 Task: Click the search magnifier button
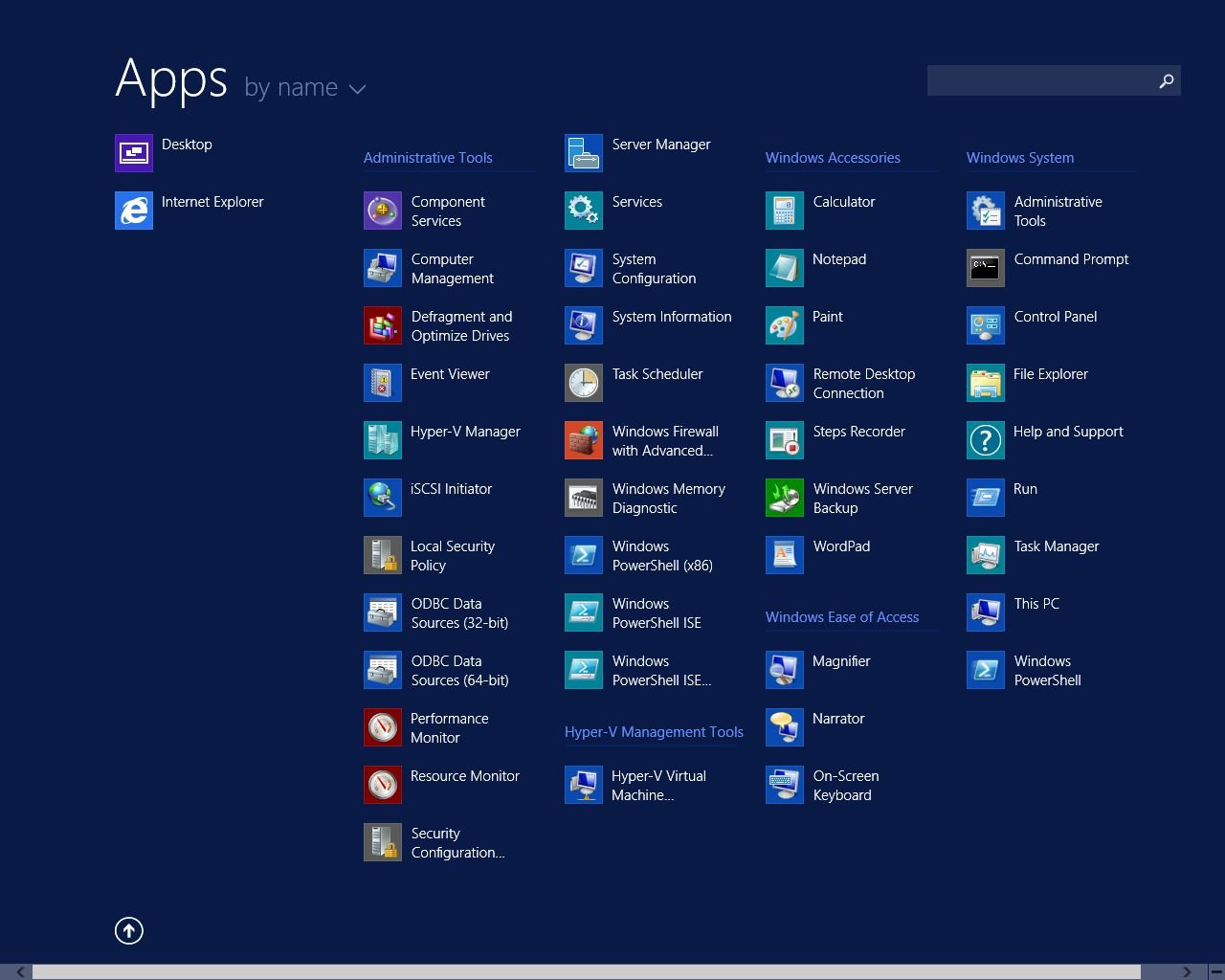pyautogui.click(x=1166, y=80)
